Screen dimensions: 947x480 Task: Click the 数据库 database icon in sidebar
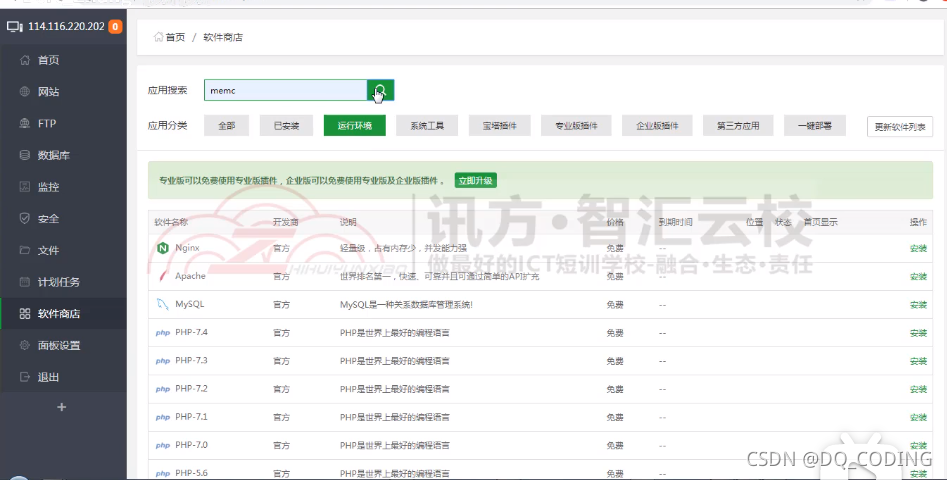coord(25,155)
